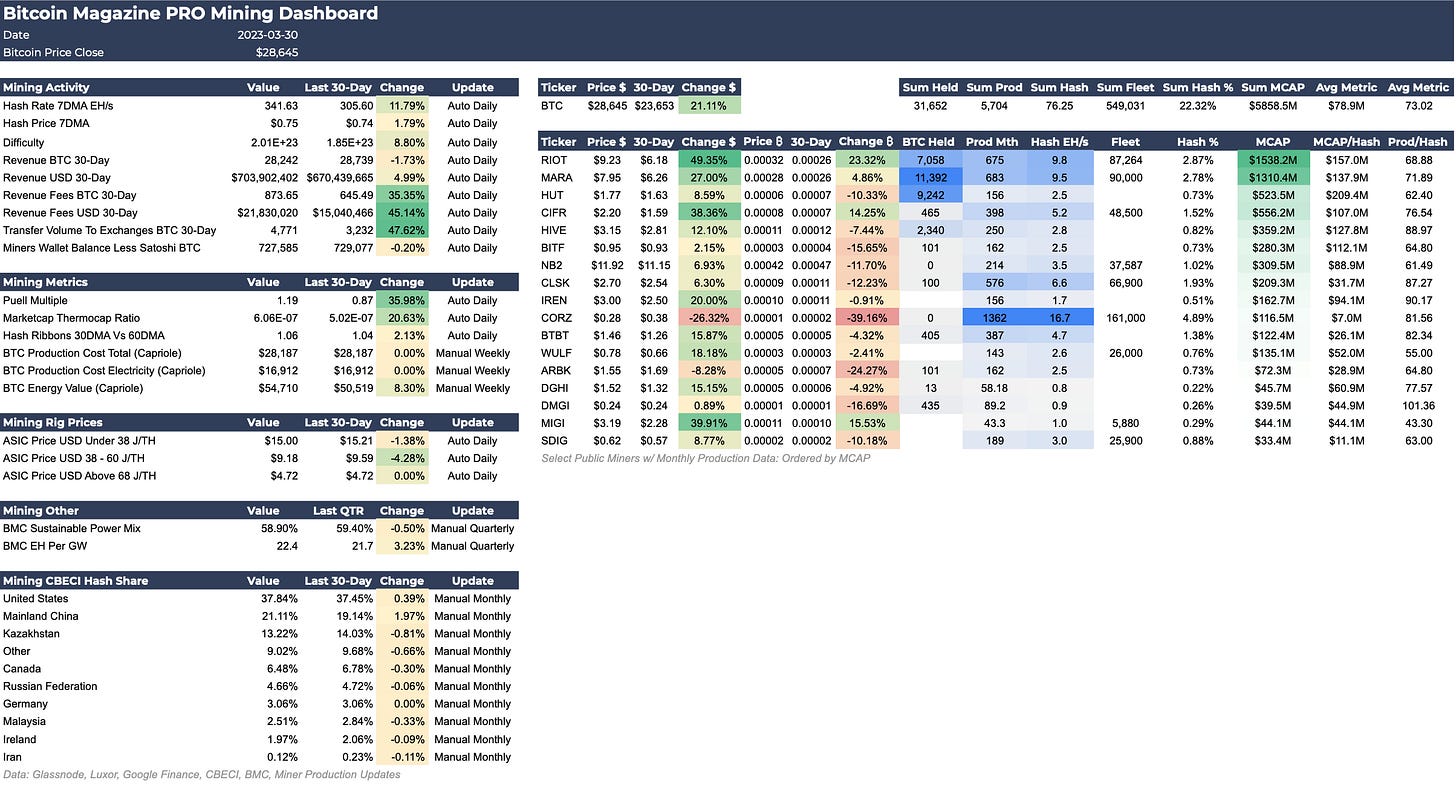
Task: Select BMC EH Per GW change 3.23%
Action: [x=402, y=546]
